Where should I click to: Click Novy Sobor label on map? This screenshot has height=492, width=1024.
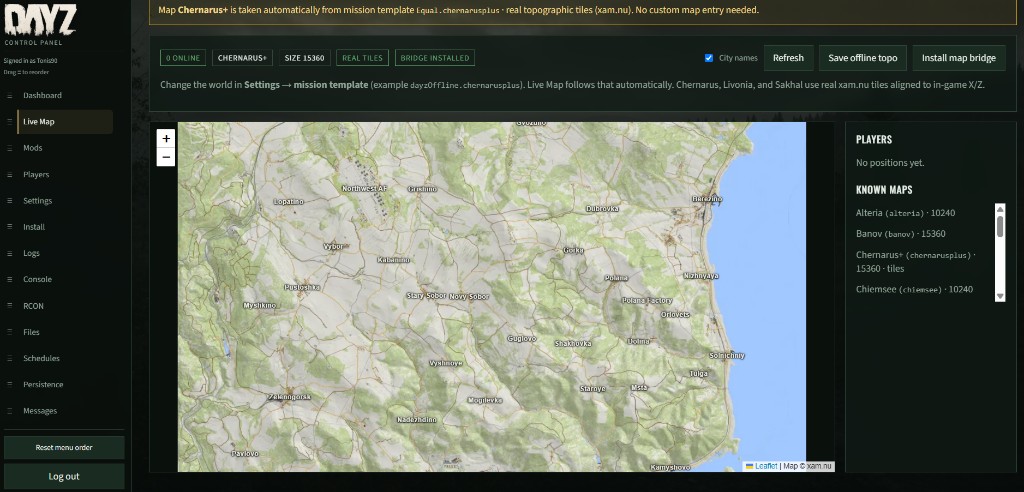469,297
